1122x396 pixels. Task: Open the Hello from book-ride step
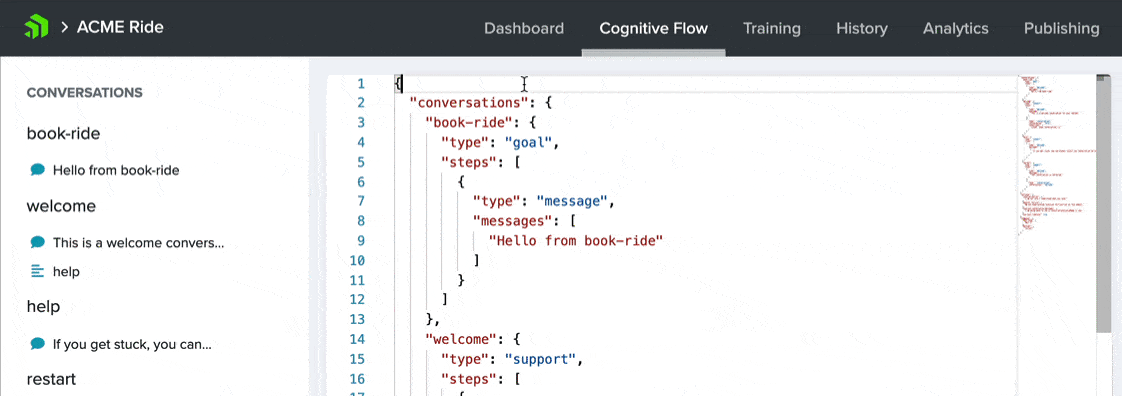coord(116,170)
